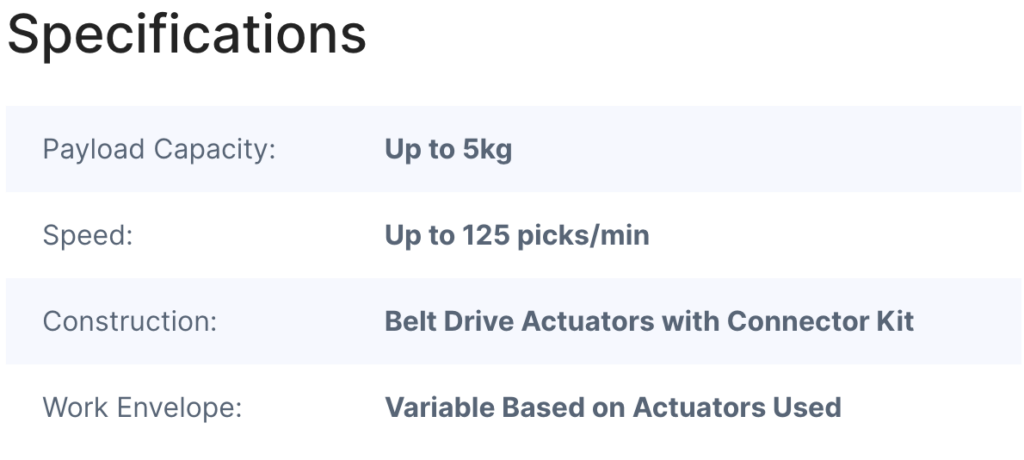Click the picks/min unit text
Screen dimensions: 1024x460
click(x=583, y=236)
